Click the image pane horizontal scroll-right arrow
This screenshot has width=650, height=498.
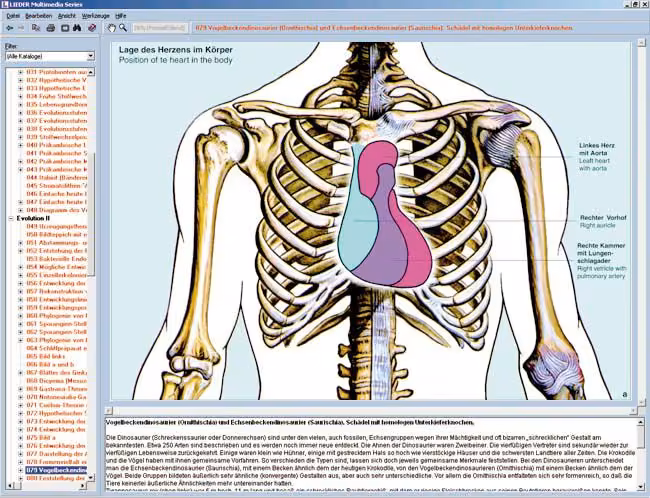pos(633,411)
